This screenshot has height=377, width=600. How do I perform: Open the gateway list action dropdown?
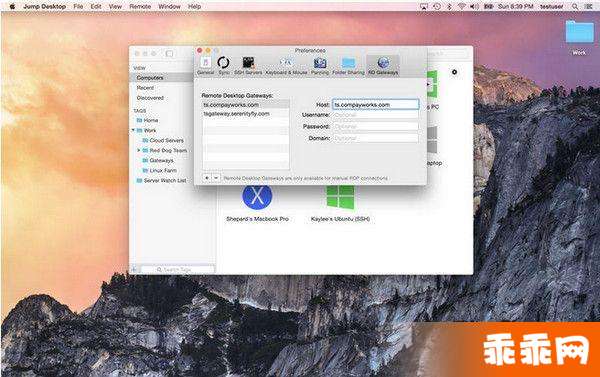tap(216, 178)
